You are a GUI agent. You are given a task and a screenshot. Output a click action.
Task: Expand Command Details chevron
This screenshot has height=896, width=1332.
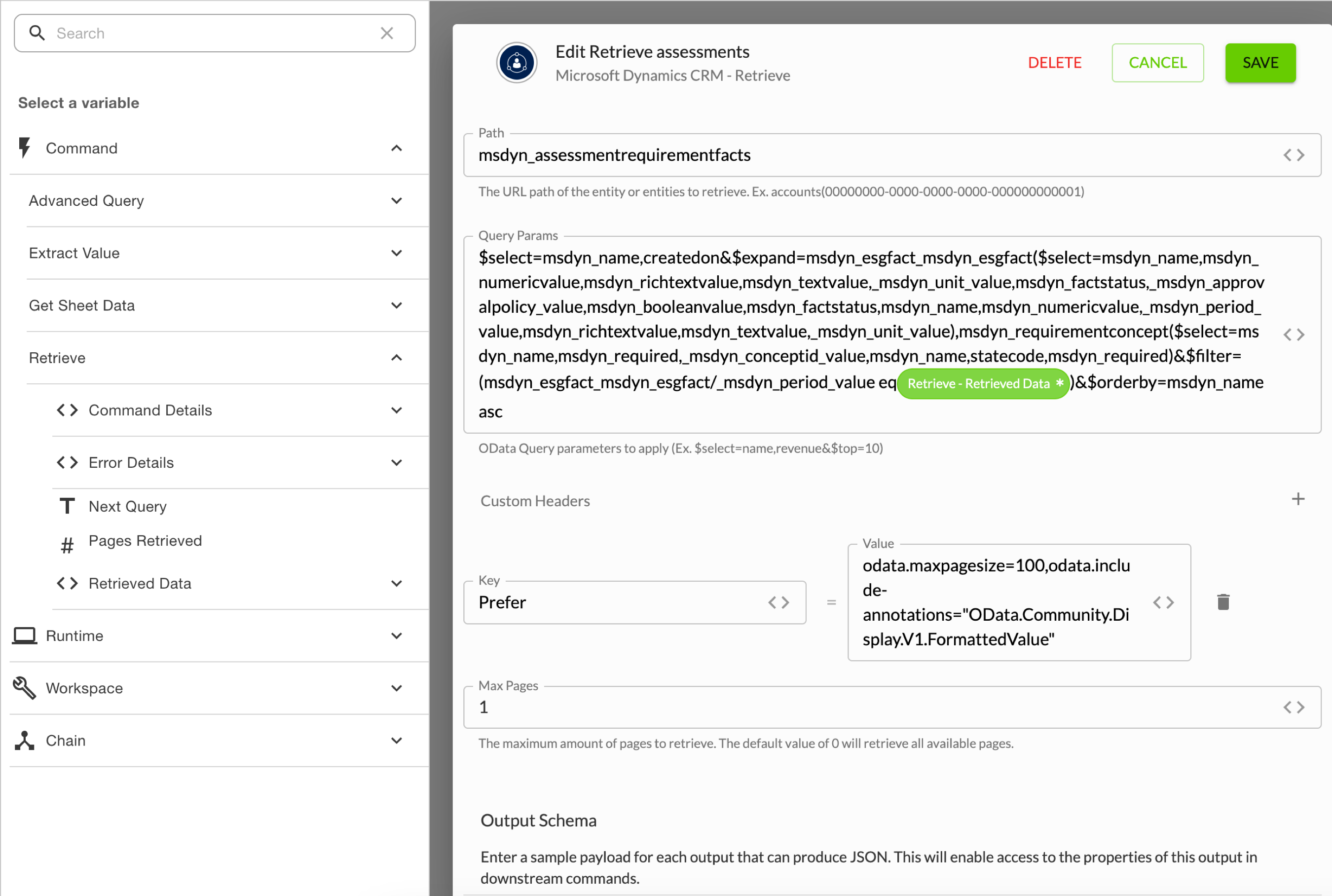[397, 411]
